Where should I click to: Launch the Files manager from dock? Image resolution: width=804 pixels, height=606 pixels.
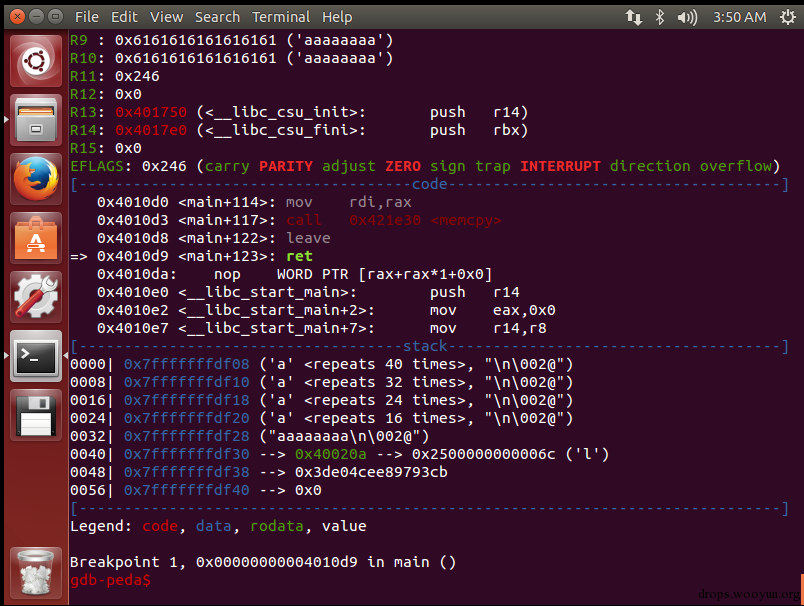click(36, 120)
